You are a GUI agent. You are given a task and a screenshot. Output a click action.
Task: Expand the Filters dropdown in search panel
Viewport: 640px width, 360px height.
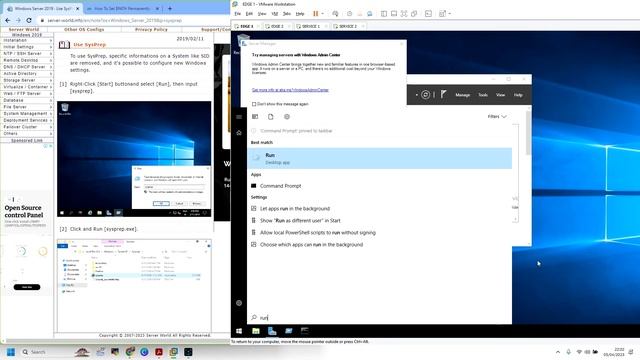(x=497, y=117)
